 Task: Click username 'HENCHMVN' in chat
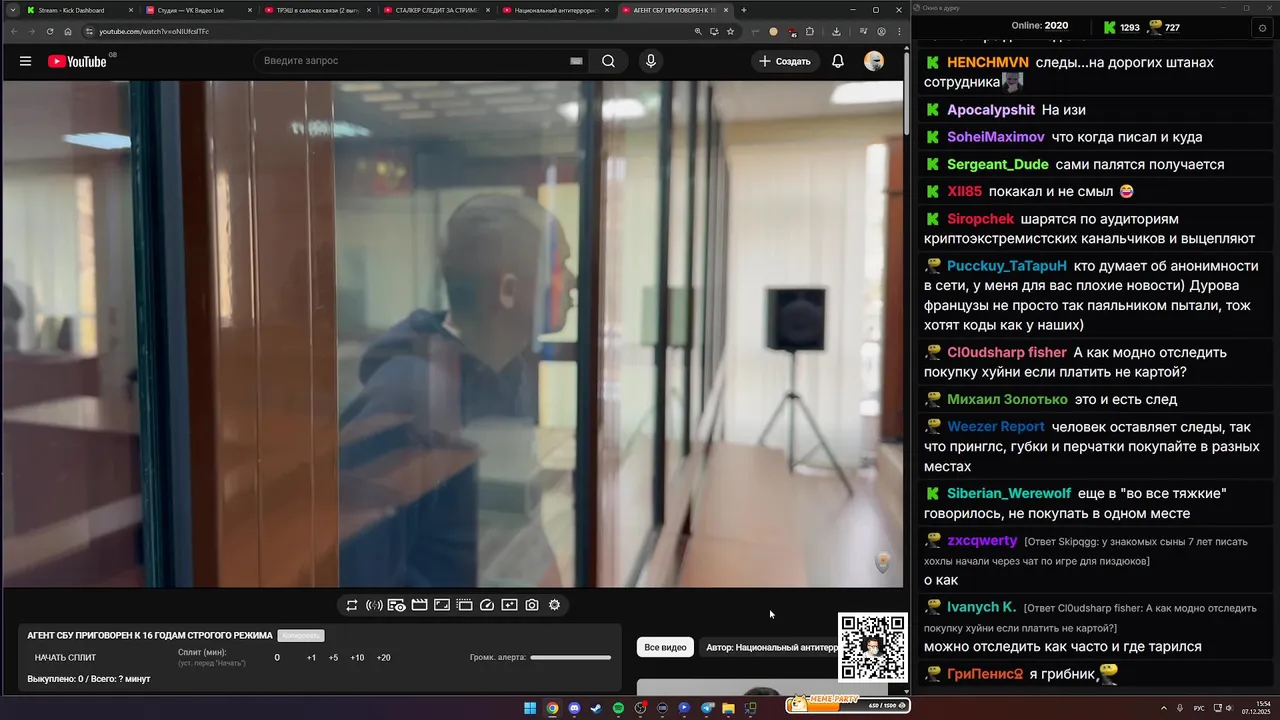click(x=988, y=62)
